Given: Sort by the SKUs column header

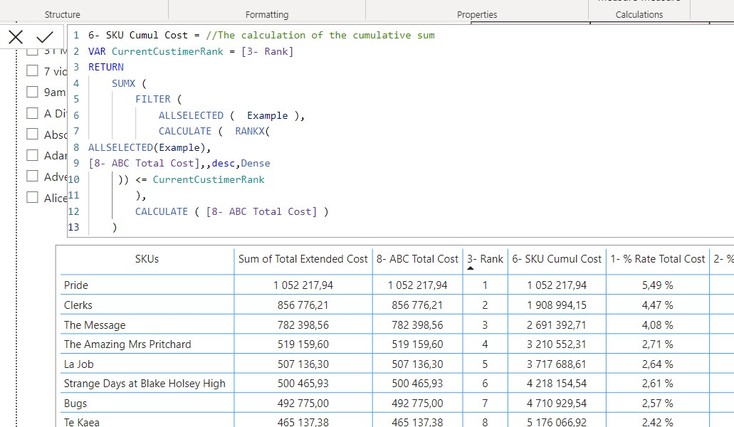Looking at the screenshot, I should (147, 259).
